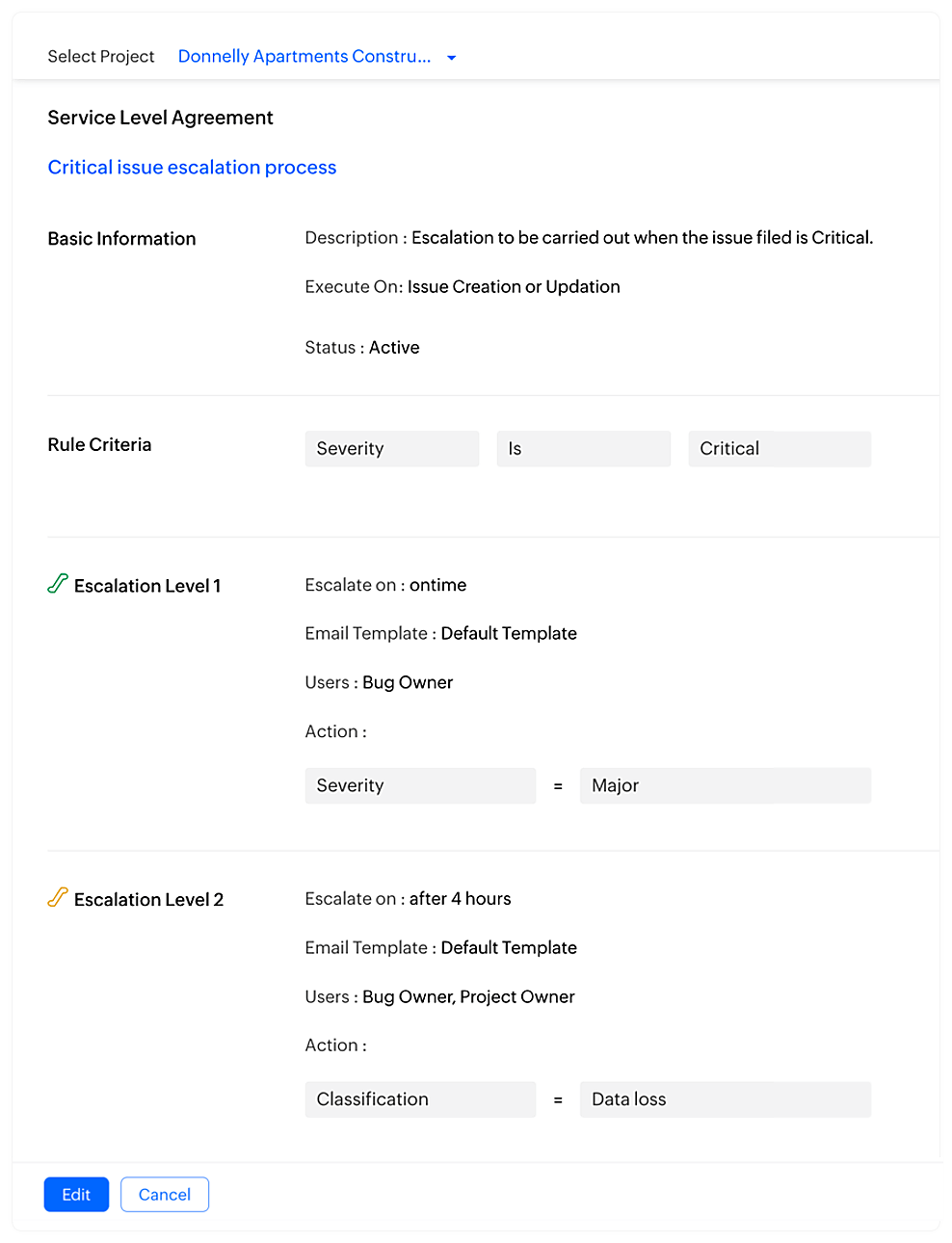
Task: Select the Donnelly Apartments Constru... project name
Action: click(304, 56)
